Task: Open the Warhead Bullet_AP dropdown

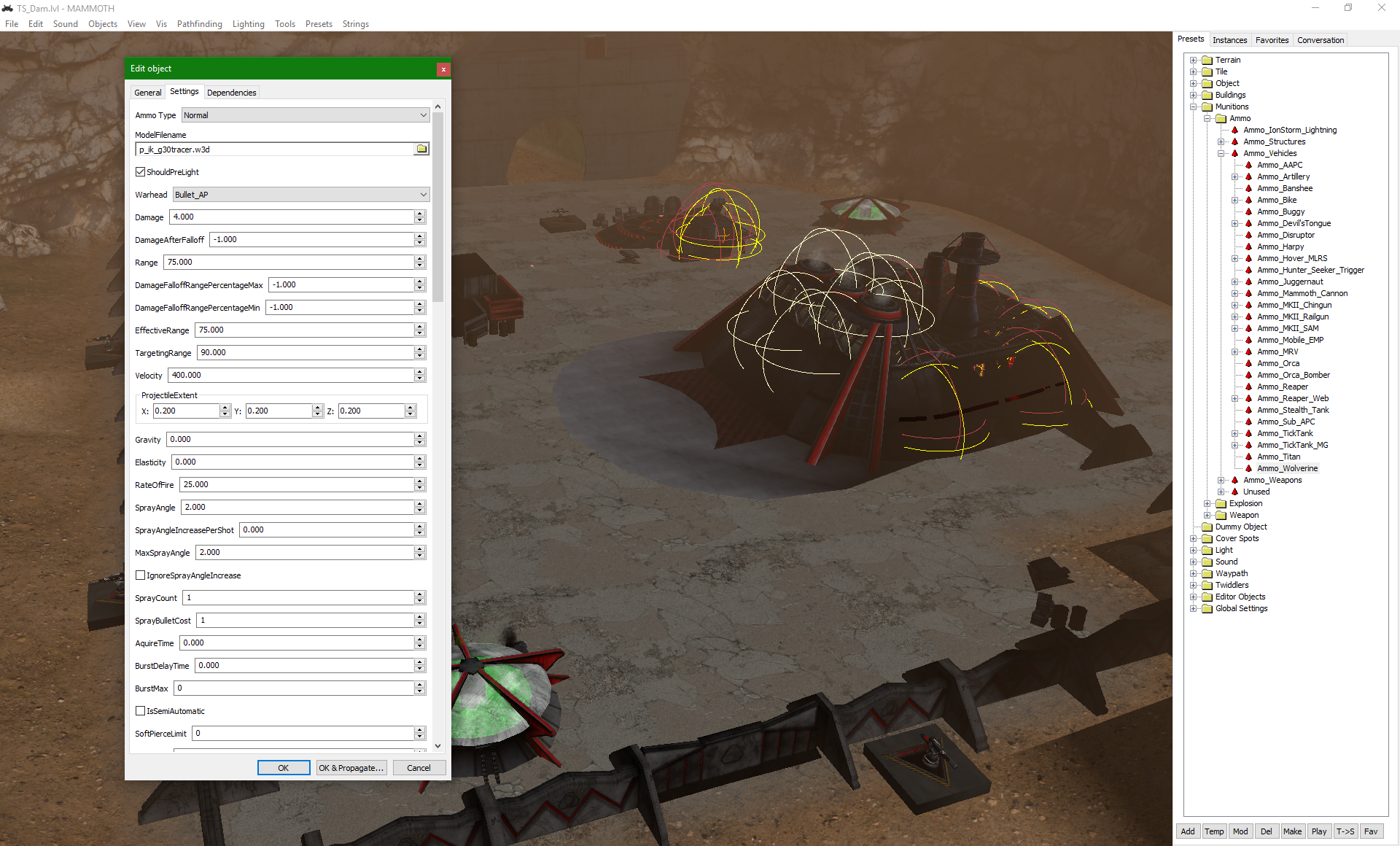Action: (300, 195)
